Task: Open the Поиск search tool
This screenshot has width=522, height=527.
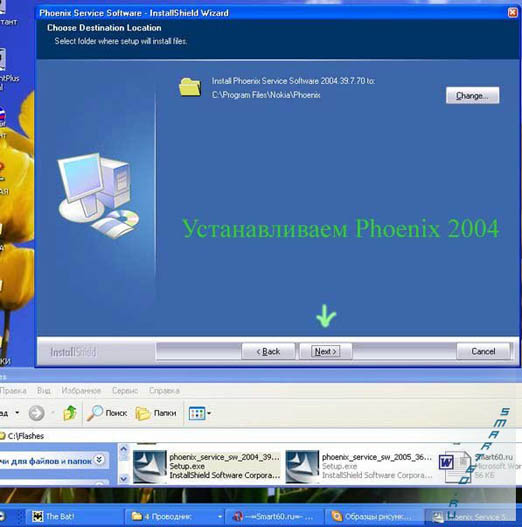Action: pos(107,413)
